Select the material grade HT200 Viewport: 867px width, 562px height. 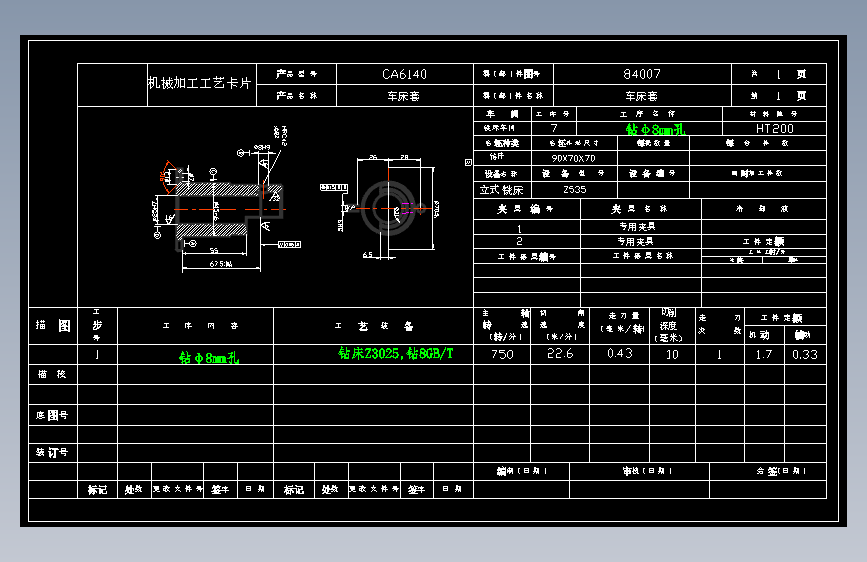[775, 129]
